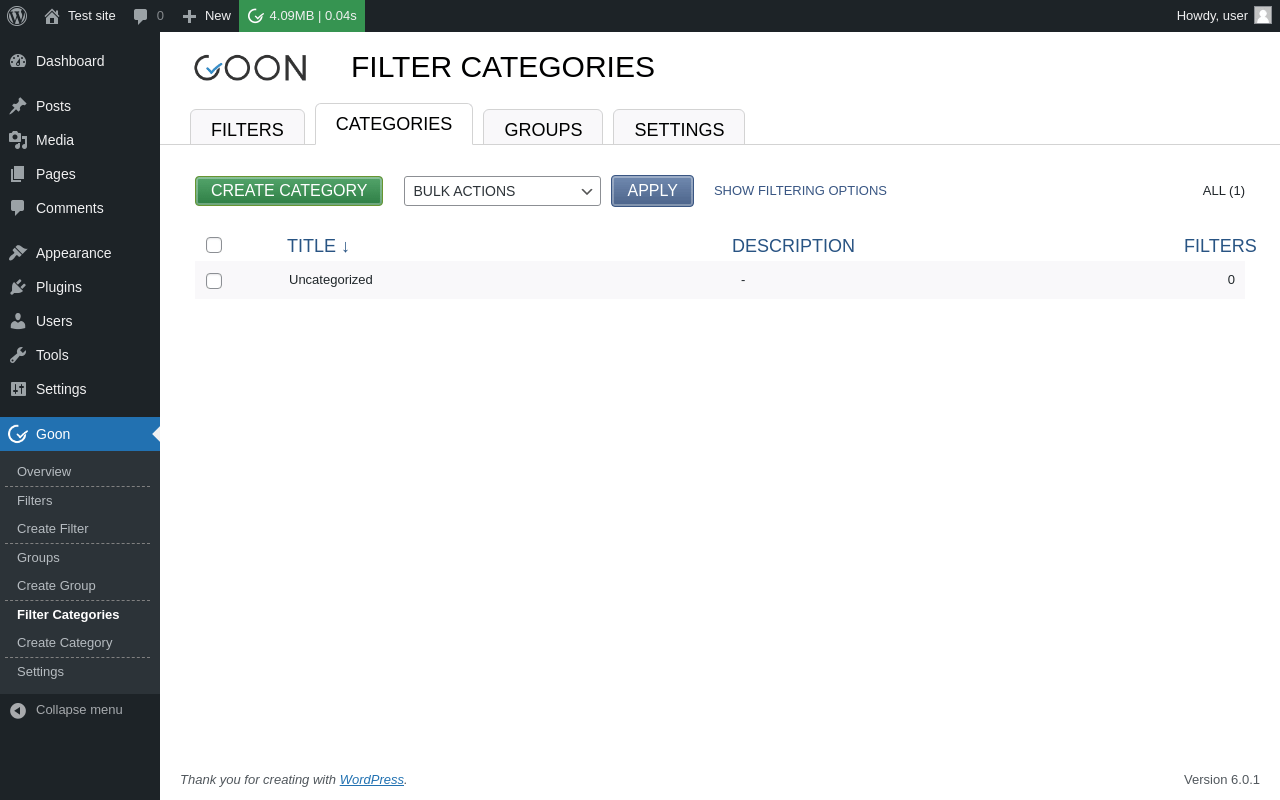Click the Test site name link
Screen dimensions: 1280x800
[x=92, y=16]
